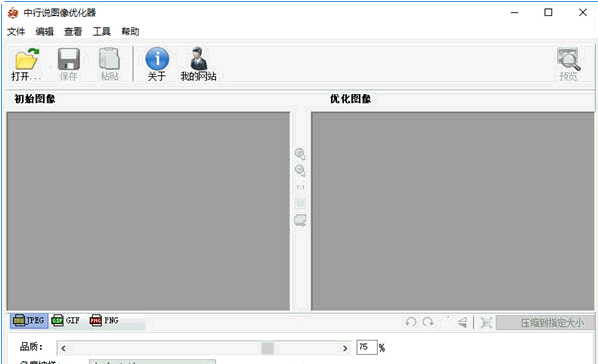The height and width of the screenshot is (364, 598).
Task: Click the 压缩到指定大小 button
Action: click(x=545, y=323)
